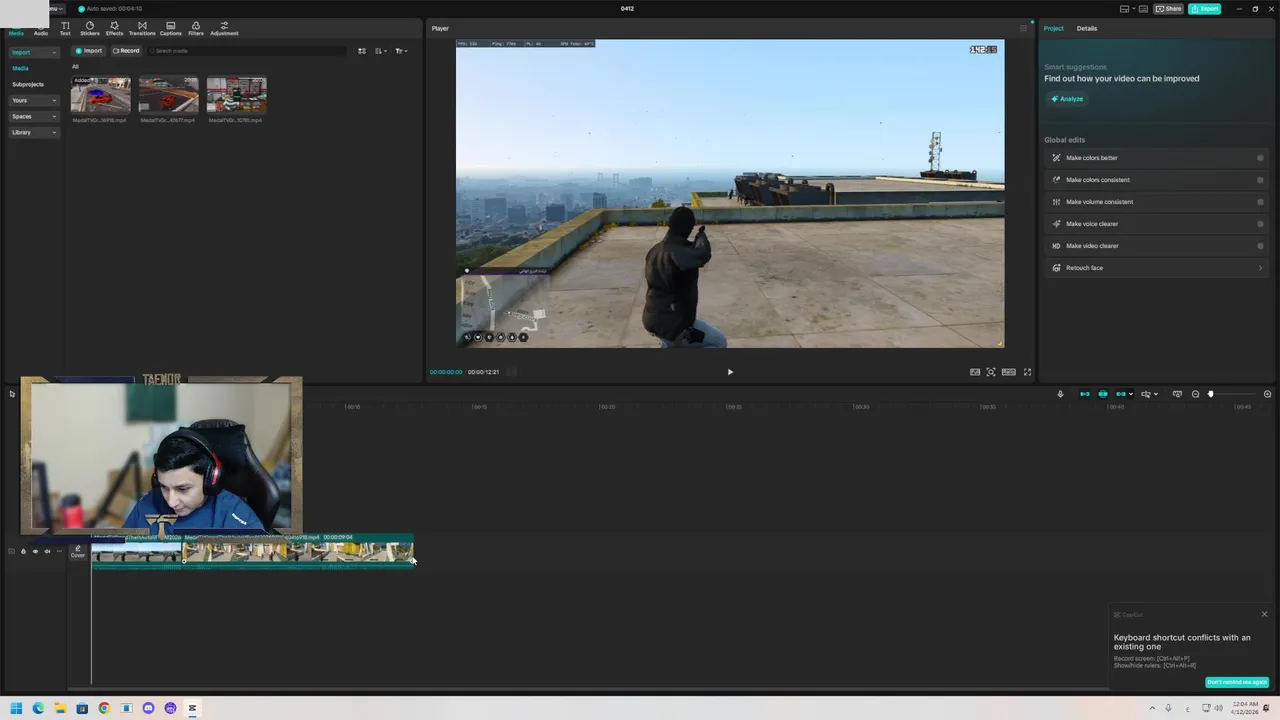Enable Make colors better

coord(1260,158)
